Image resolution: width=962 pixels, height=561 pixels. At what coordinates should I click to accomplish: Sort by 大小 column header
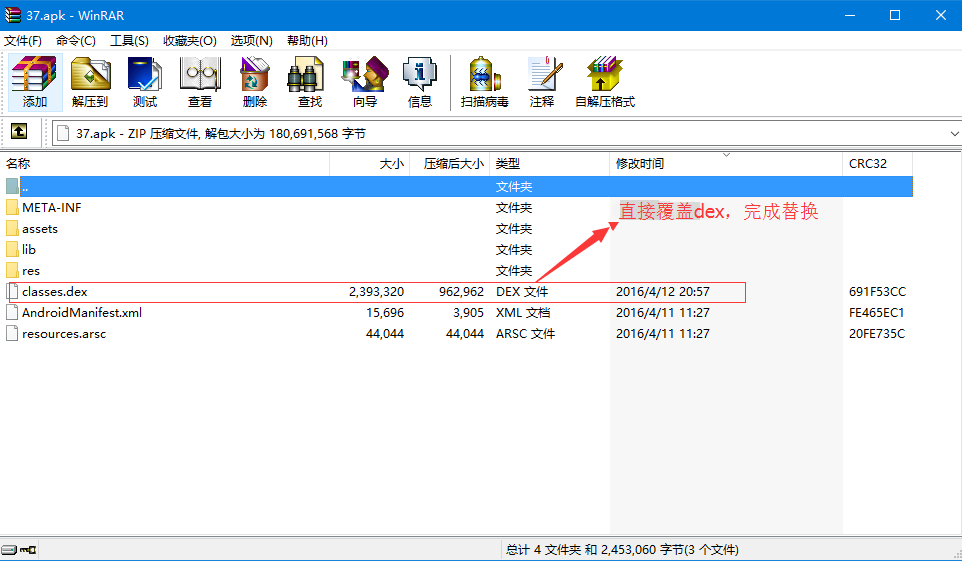[x=369, y=163]
